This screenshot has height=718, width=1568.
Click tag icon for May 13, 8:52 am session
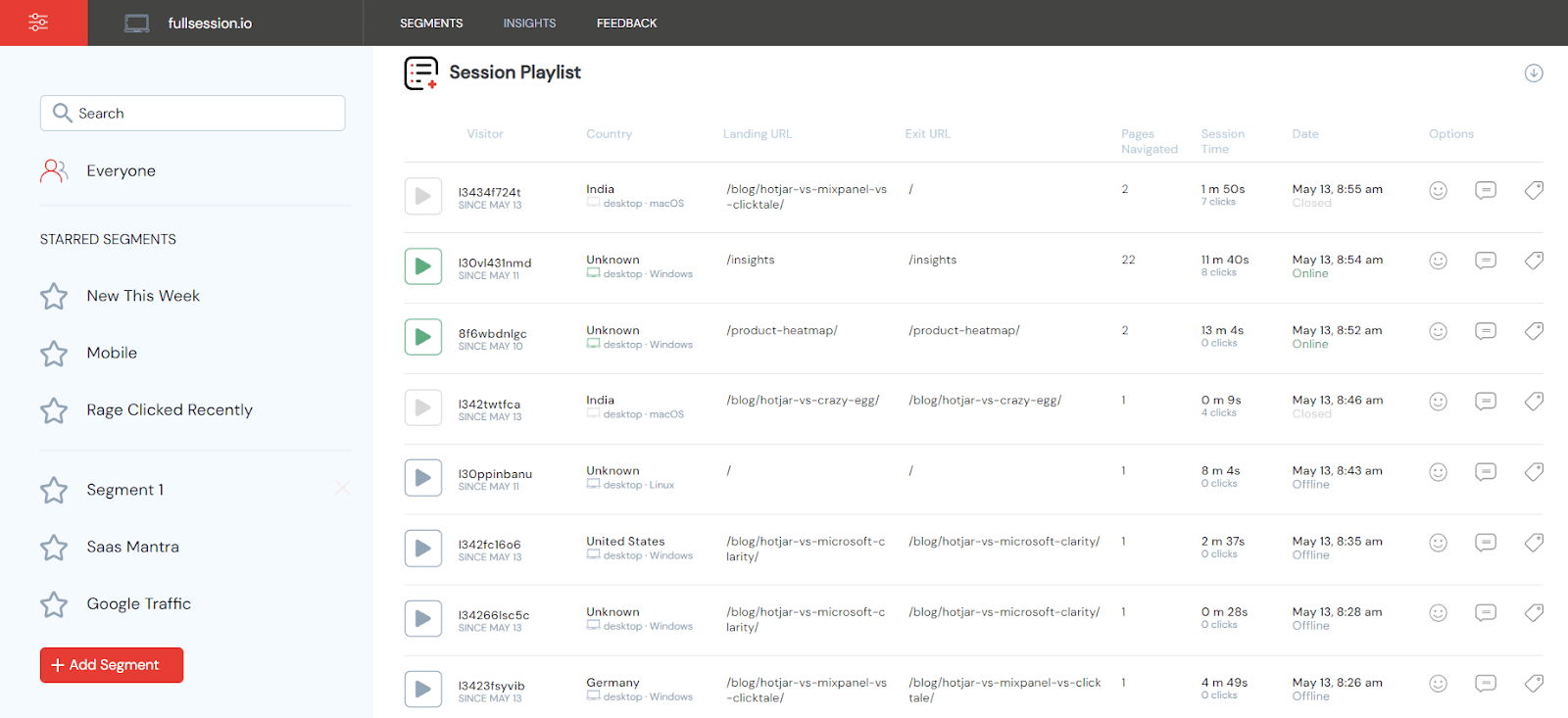tap(1534, 331)
